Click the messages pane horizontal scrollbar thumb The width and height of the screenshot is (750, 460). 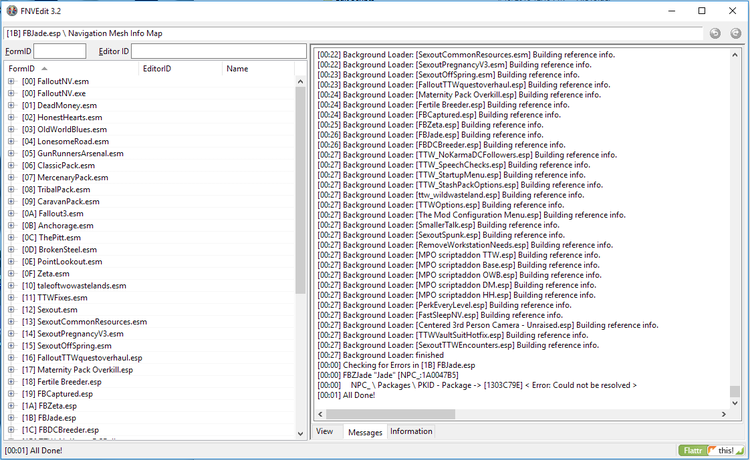pyautogui.click(x=390, y=414)
